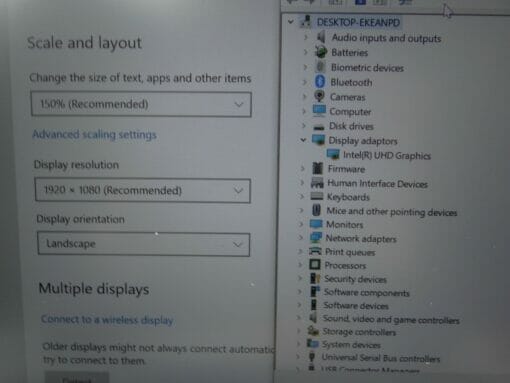The image size is (510, 383).
Task: Click the Network adapters icon
Action: click(315, 238)
